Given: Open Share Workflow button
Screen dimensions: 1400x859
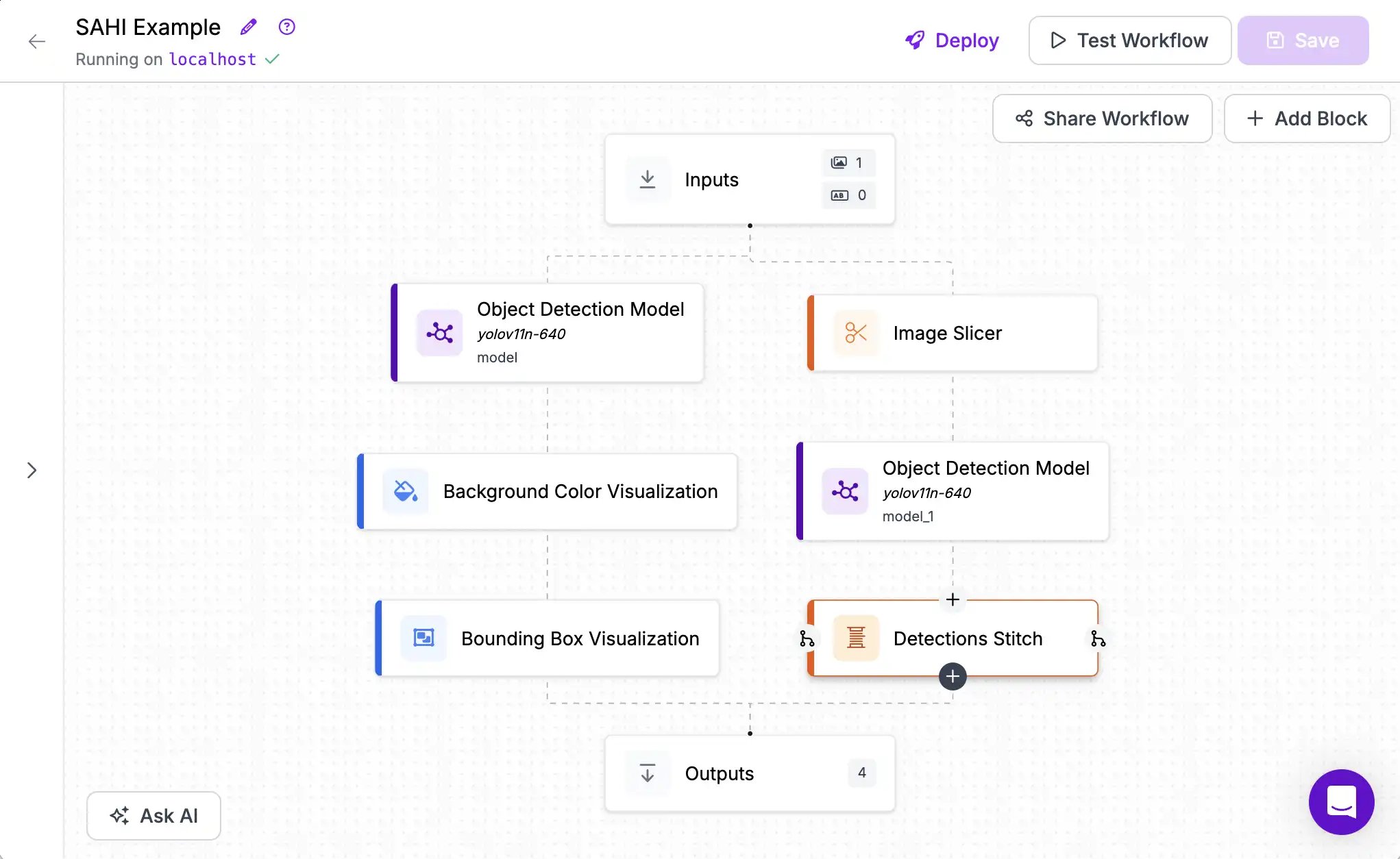Looking at the screenshot, I should click(x=1102, y=119).
